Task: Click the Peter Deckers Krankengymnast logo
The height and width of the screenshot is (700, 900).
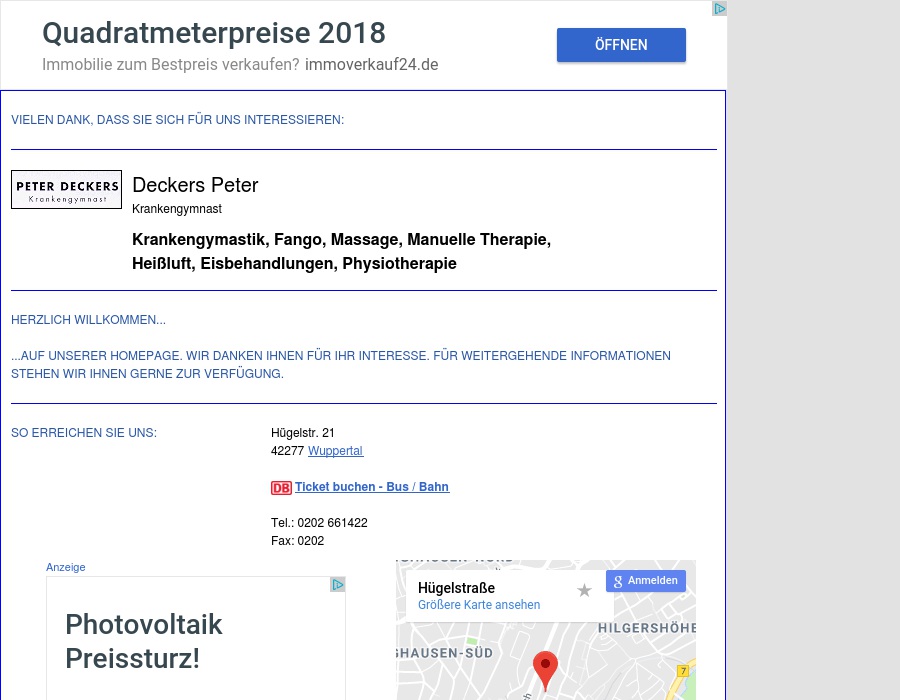Action: coord(66,189)
